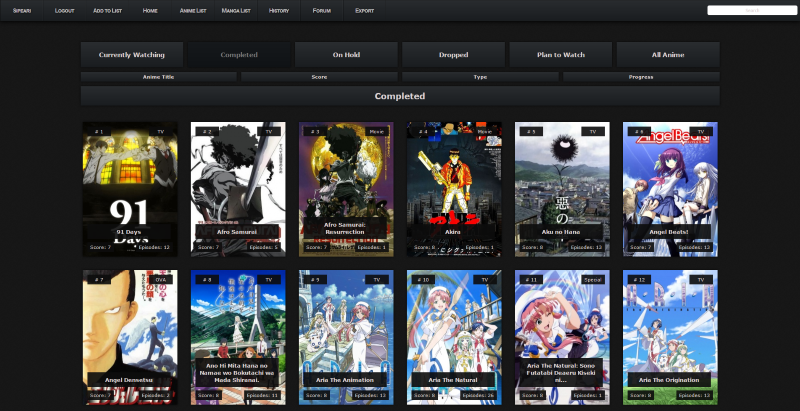This screenshot has height=411, width=800.
Task: Visit the Forum link in navigation
Action: [321, 11]
